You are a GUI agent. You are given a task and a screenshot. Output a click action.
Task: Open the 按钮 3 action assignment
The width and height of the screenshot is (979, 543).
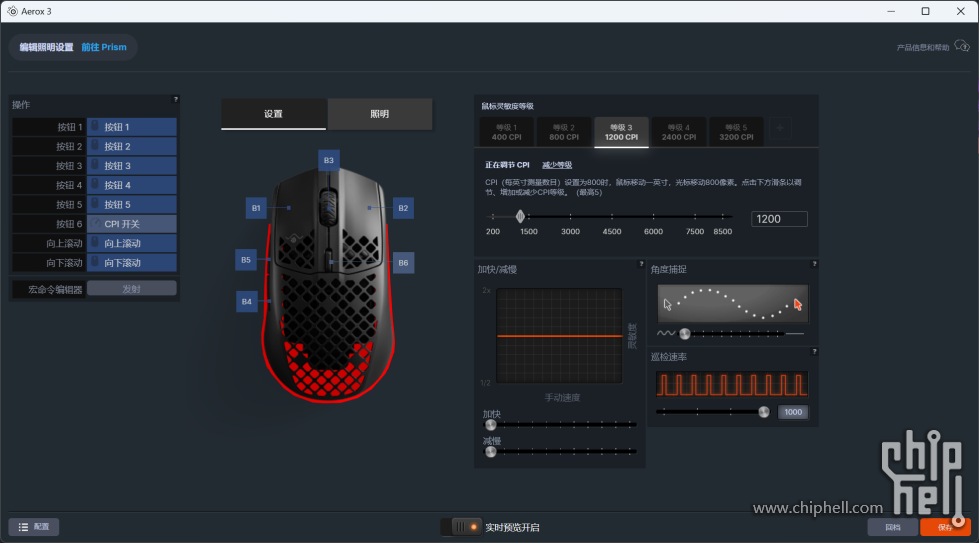(x=132, y=165)
